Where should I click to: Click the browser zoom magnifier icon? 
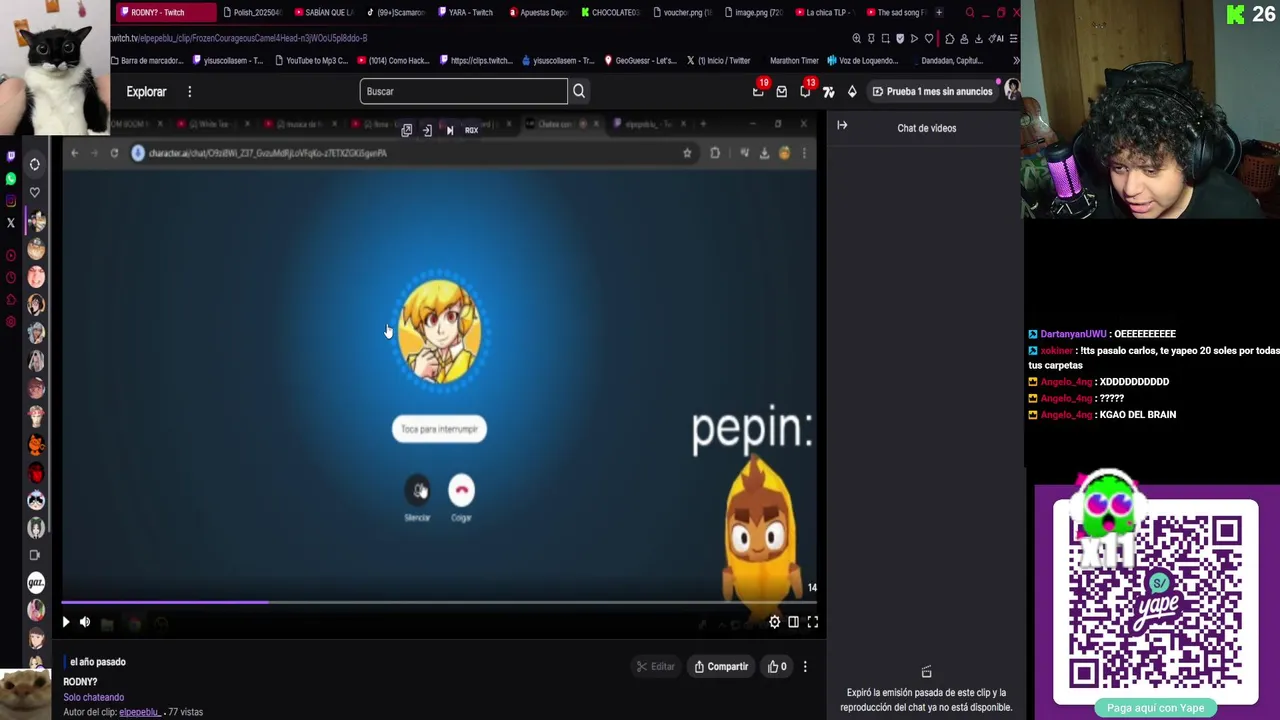pyautogui.click(x=857, y=38)
